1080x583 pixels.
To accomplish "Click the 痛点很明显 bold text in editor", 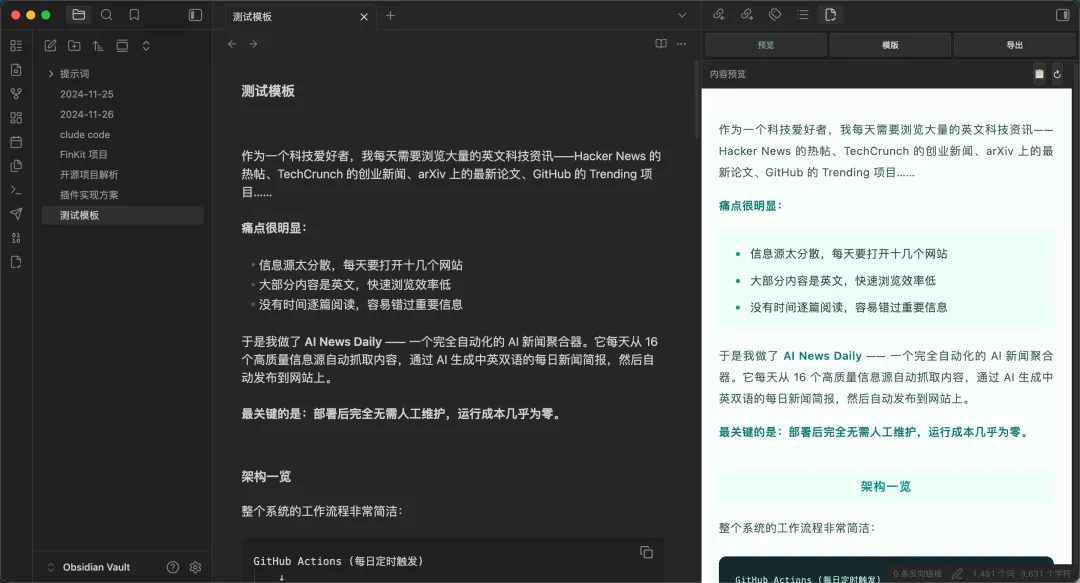I will [x=273, y=228].
